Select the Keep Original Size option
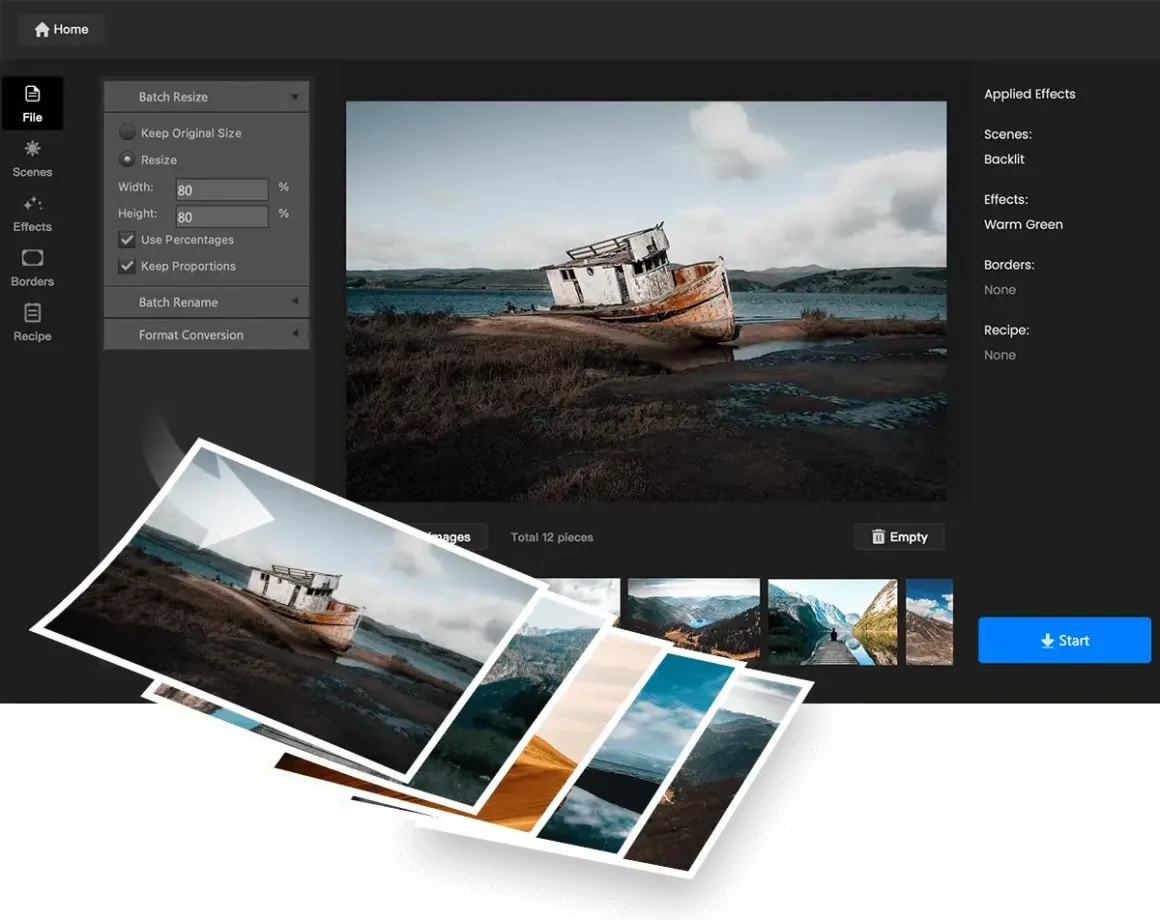The width and height of the screenshot is (1160, 920). 127,132
